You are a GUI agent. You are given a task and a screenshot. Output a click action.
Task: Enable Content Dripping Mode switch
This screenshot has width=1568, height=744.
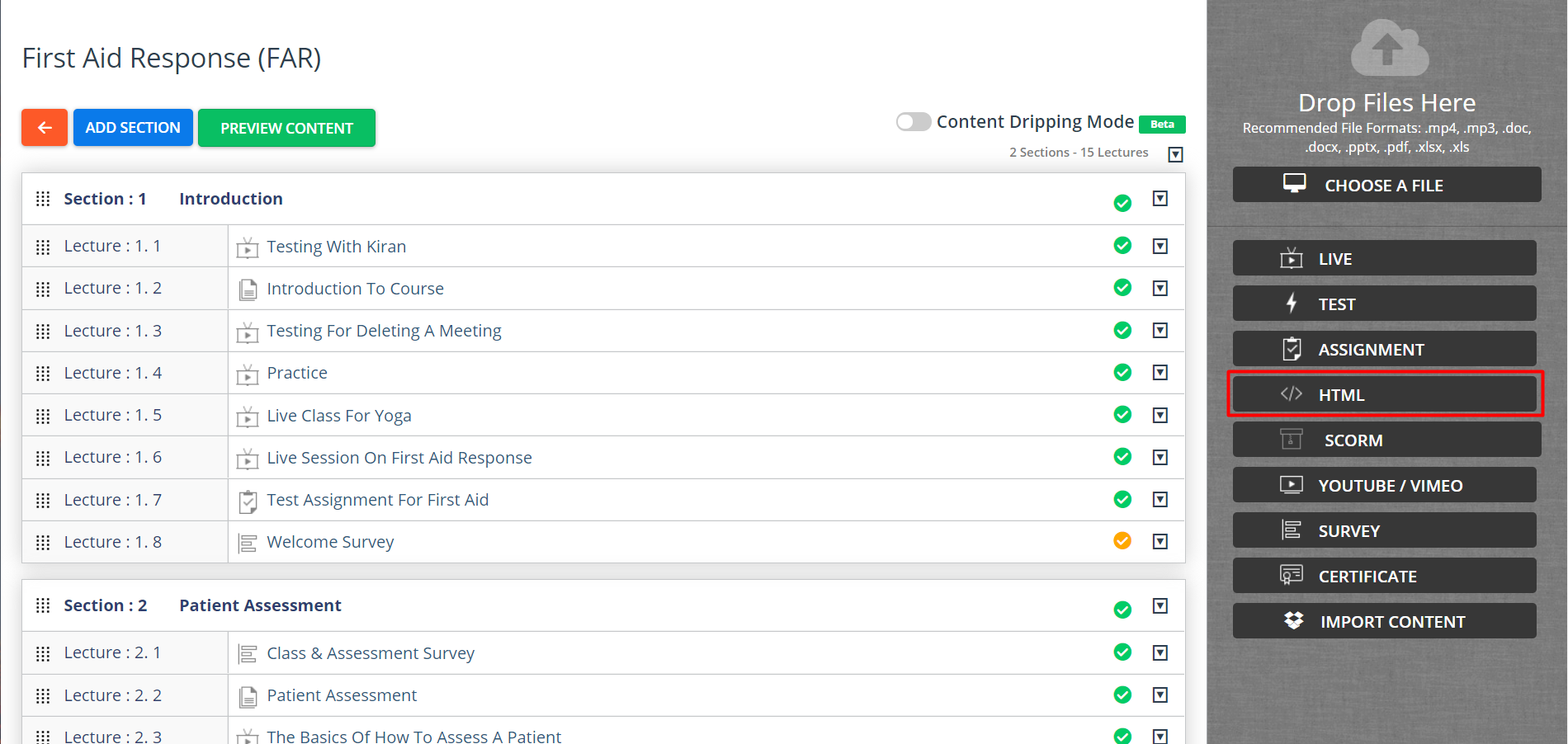914,122
